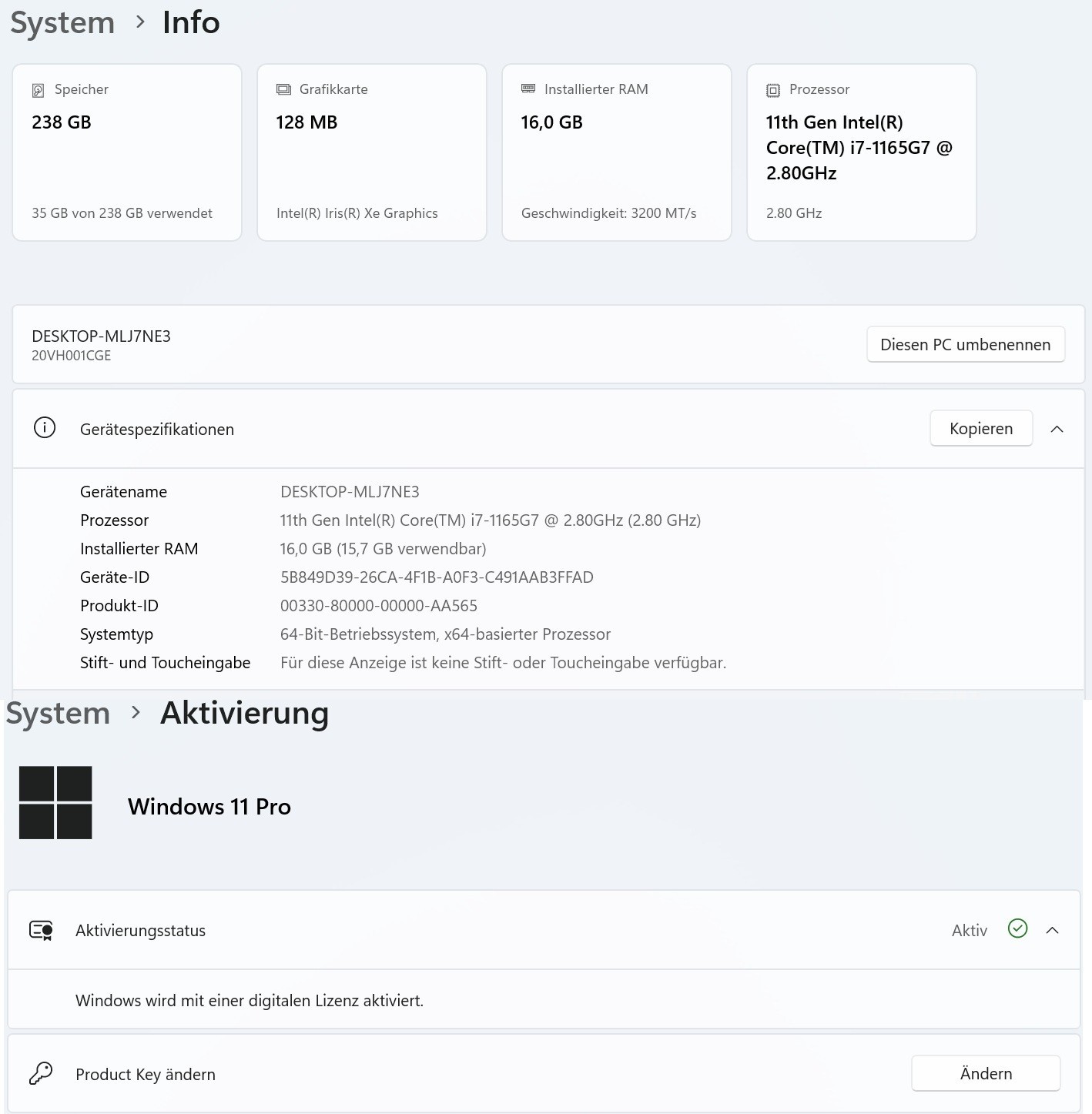Select Produkt-ID value 00330-80000-00000-AA565
The height and width of the screenshot is (1114, 1092).
pyautogui.click(x=379, y=605)
